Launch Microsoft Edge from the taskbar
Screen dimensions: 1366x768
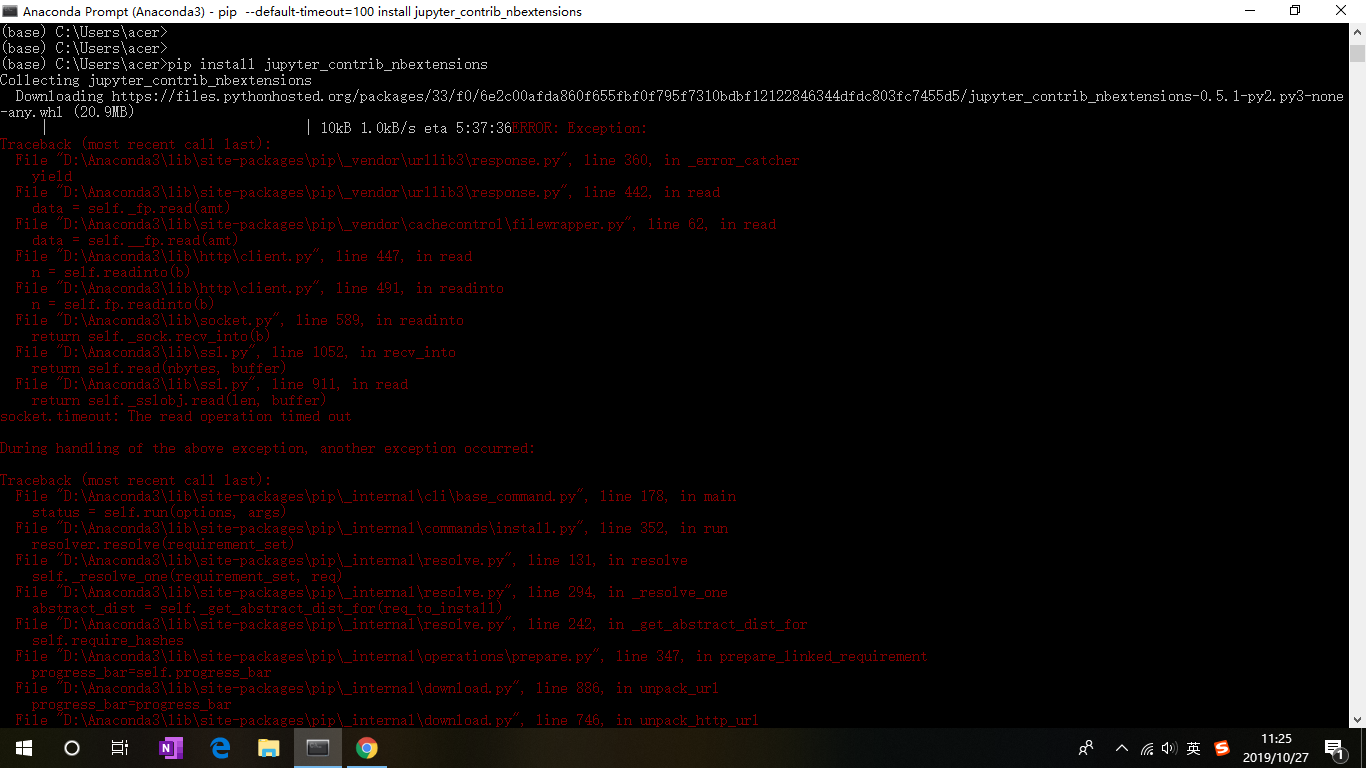click(220, 748)
